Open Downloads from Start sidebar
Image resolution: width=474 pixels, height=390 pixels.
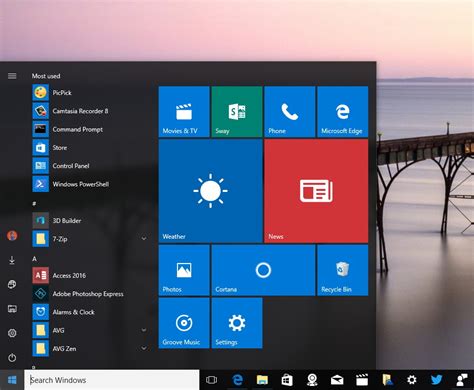pos(12,260)
